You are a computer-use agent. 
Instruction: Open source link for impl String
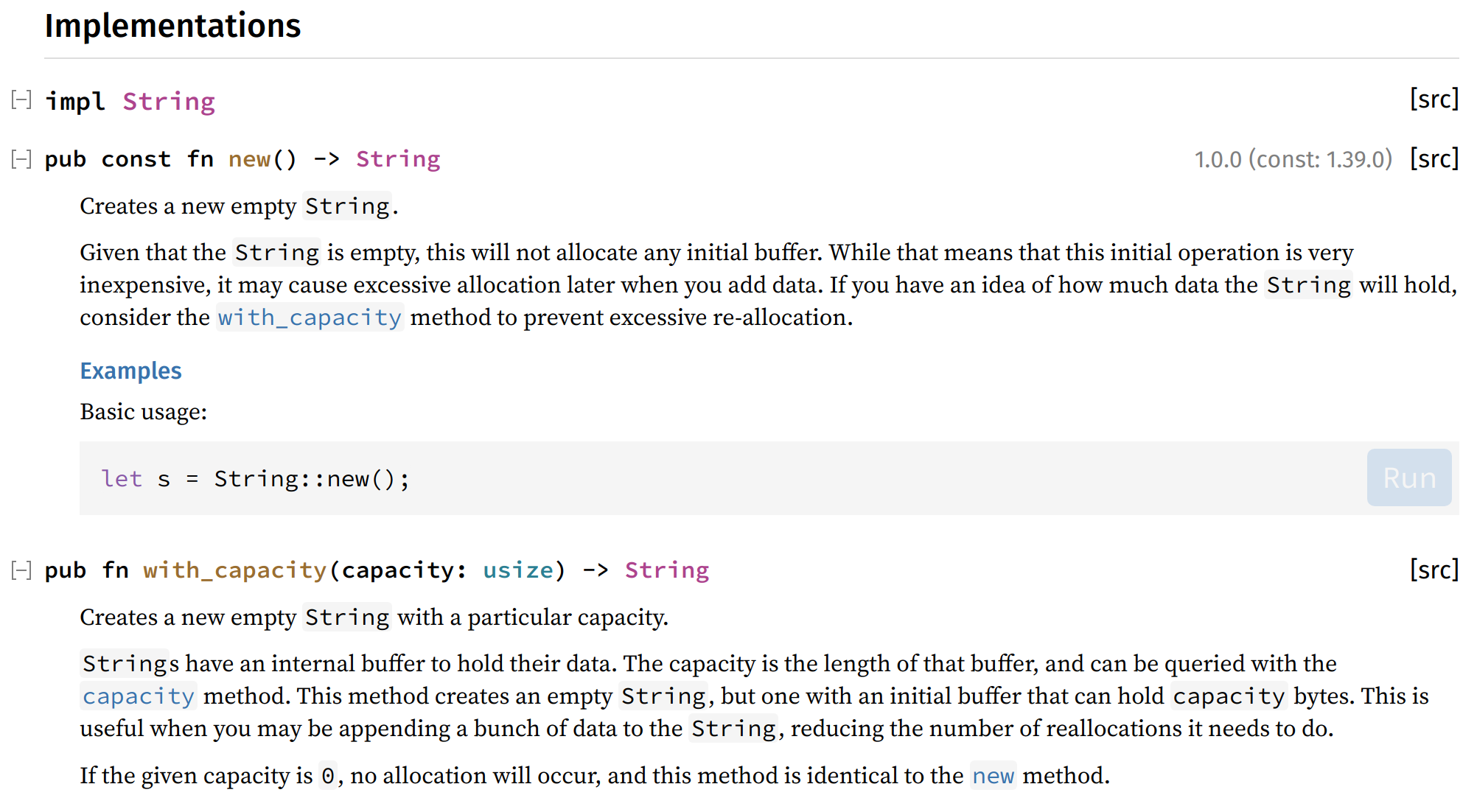pos(1434,99)
